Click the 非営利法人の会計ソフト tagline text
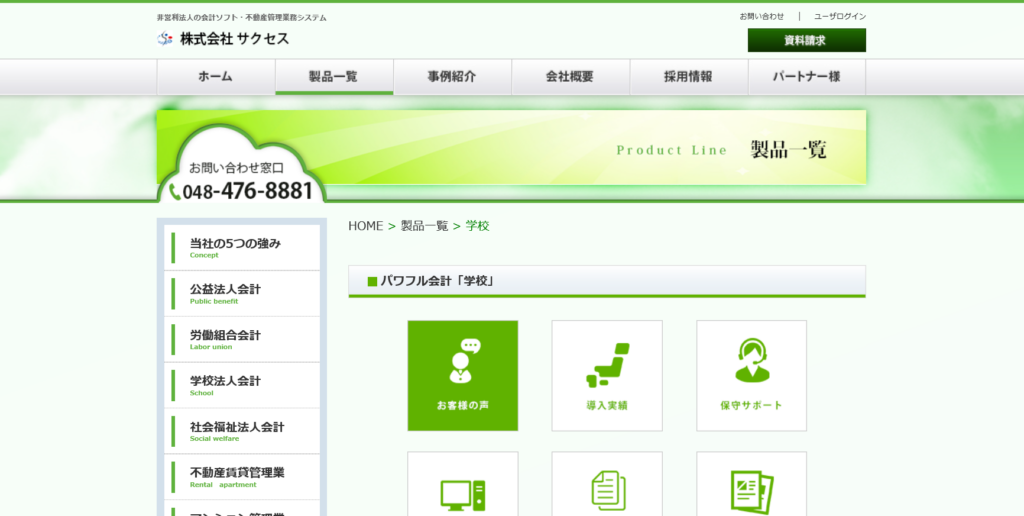The width and height of the screenshot is (1024, 516). (x=242, y=18)
